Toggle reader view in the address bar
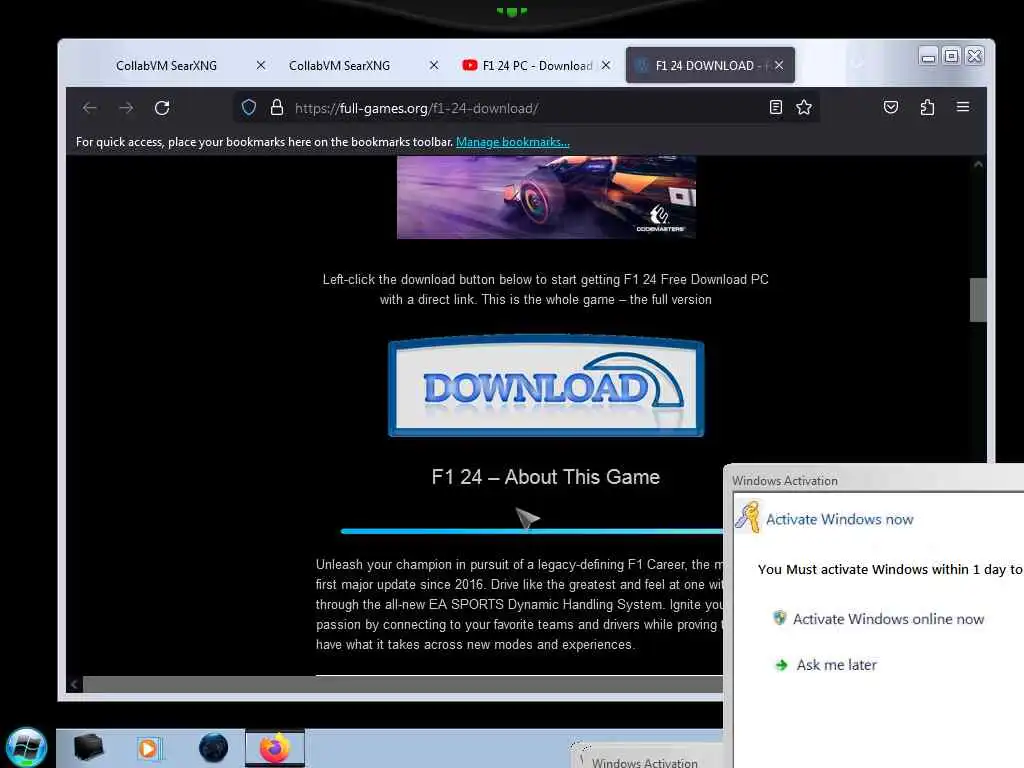Screen dimensions: 1024x768 coord(775,107)
